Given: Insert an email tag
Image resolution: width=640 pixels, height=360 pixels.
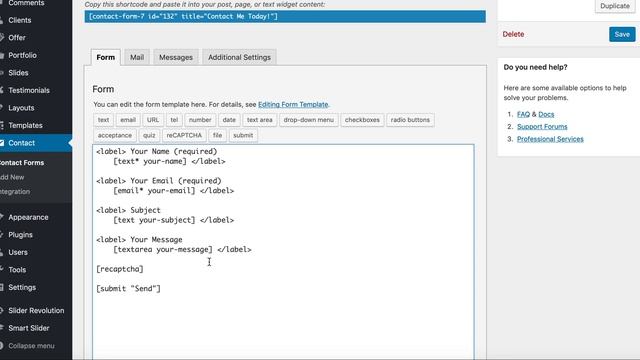Looking at the screenshot, I should (128, 120).
